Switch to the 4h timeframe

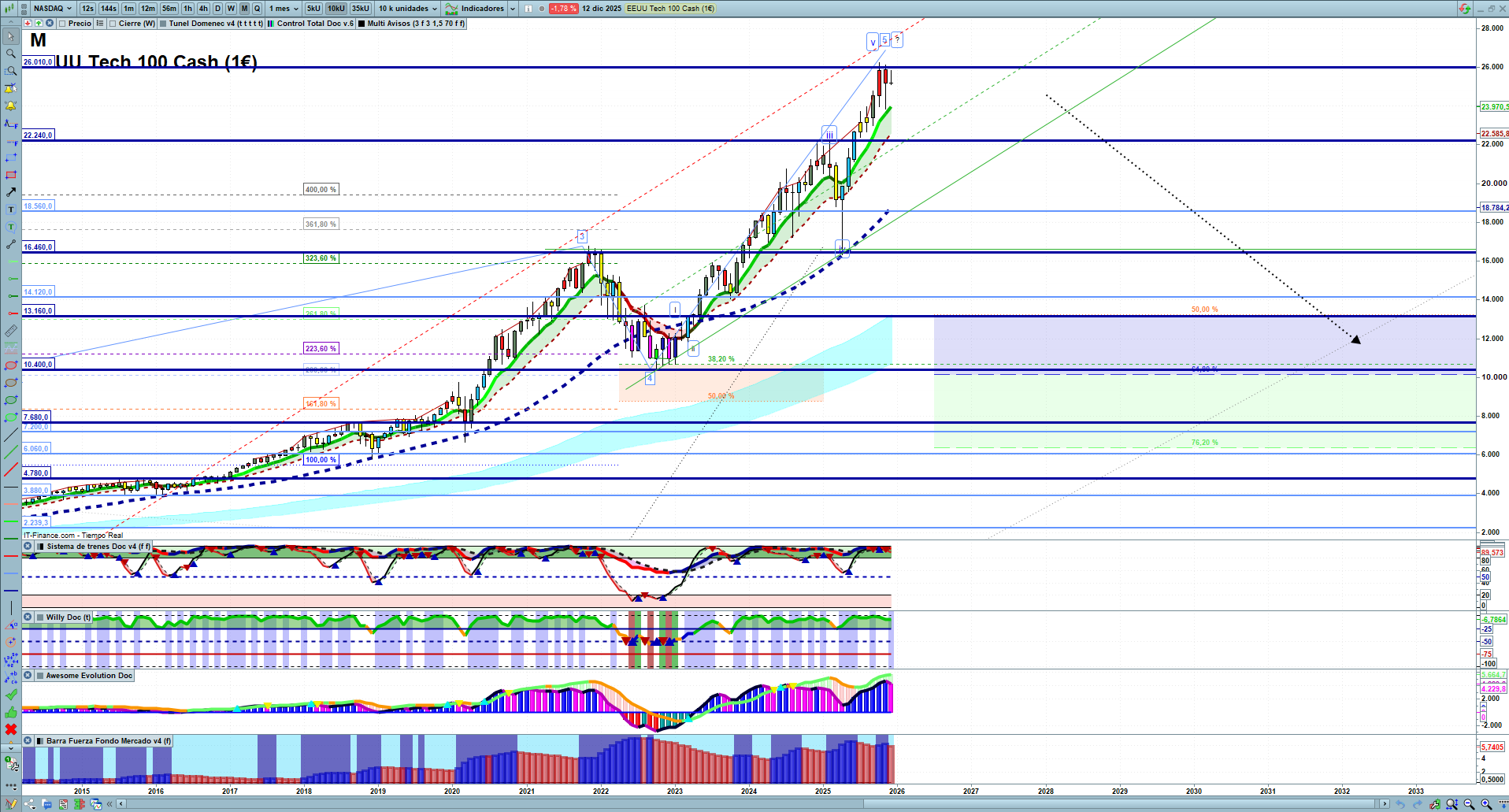(x=203, y=9)
